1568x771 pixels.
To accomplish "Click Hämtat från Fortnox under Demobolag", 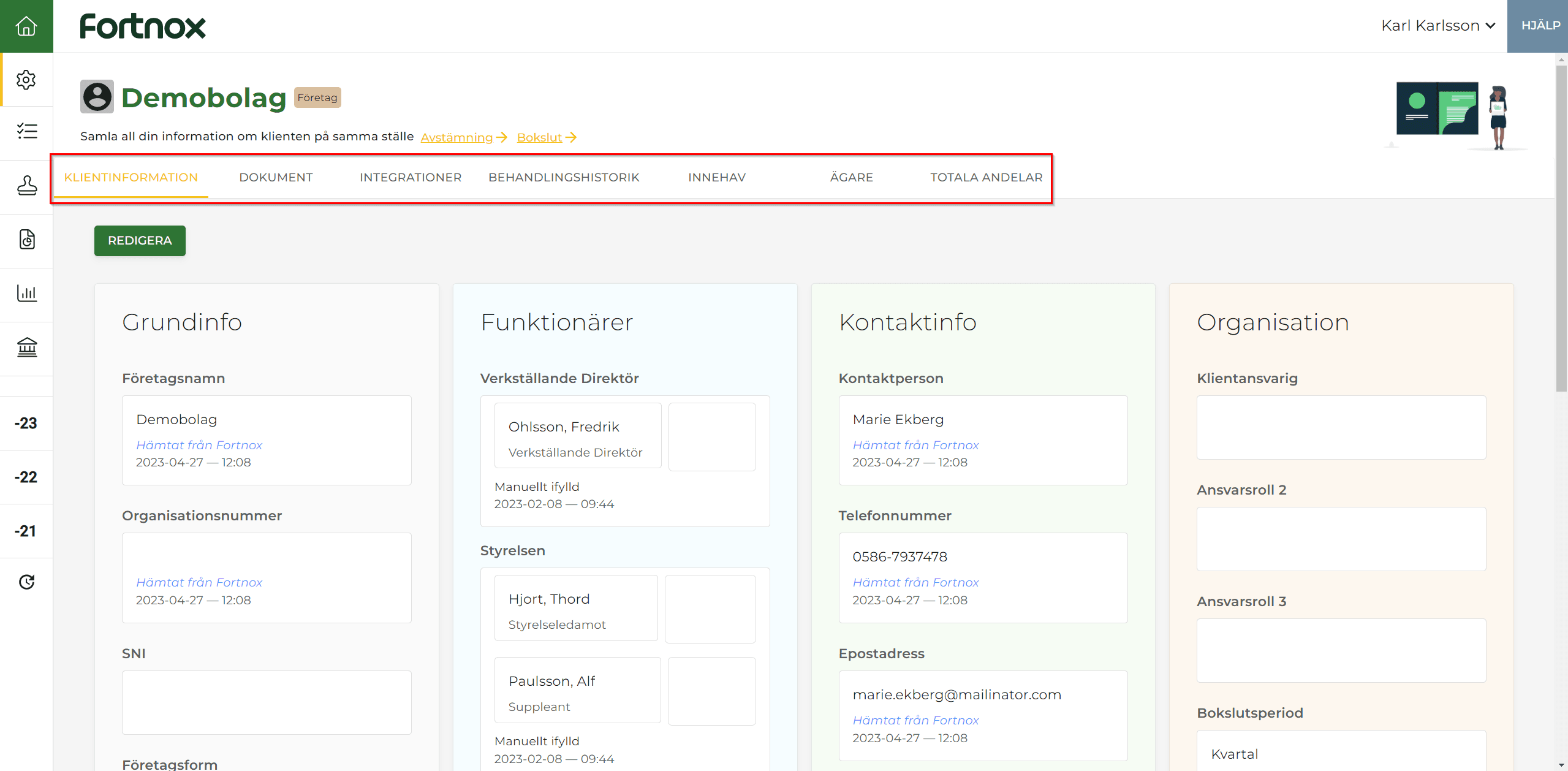I will 199,445.
